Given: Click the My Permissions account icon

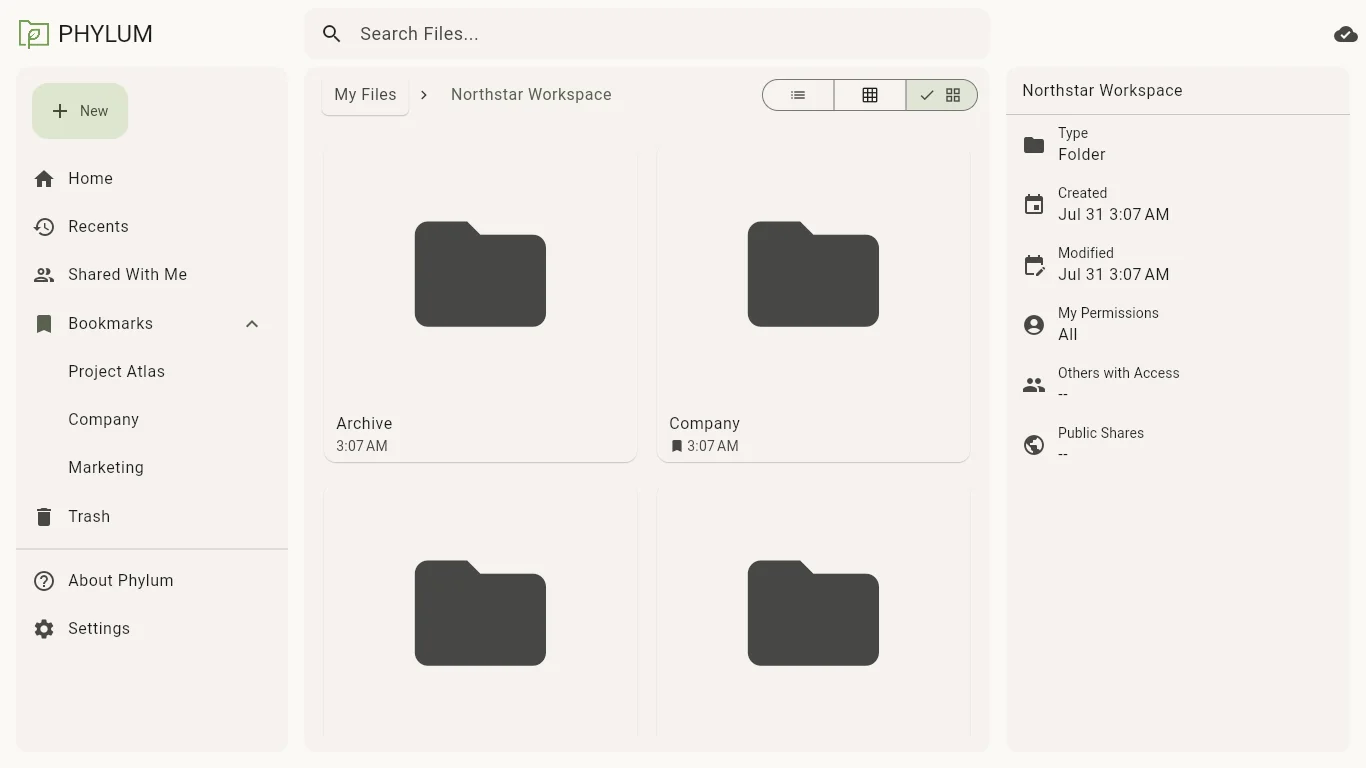Looking at the screenshot, I should 1034,325.
